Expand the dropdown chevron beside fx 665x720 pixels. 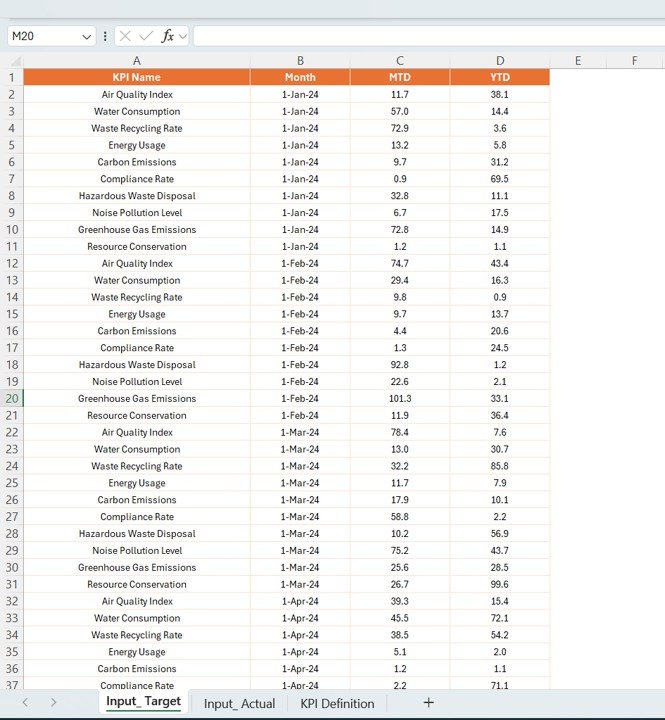coord(183,36)
